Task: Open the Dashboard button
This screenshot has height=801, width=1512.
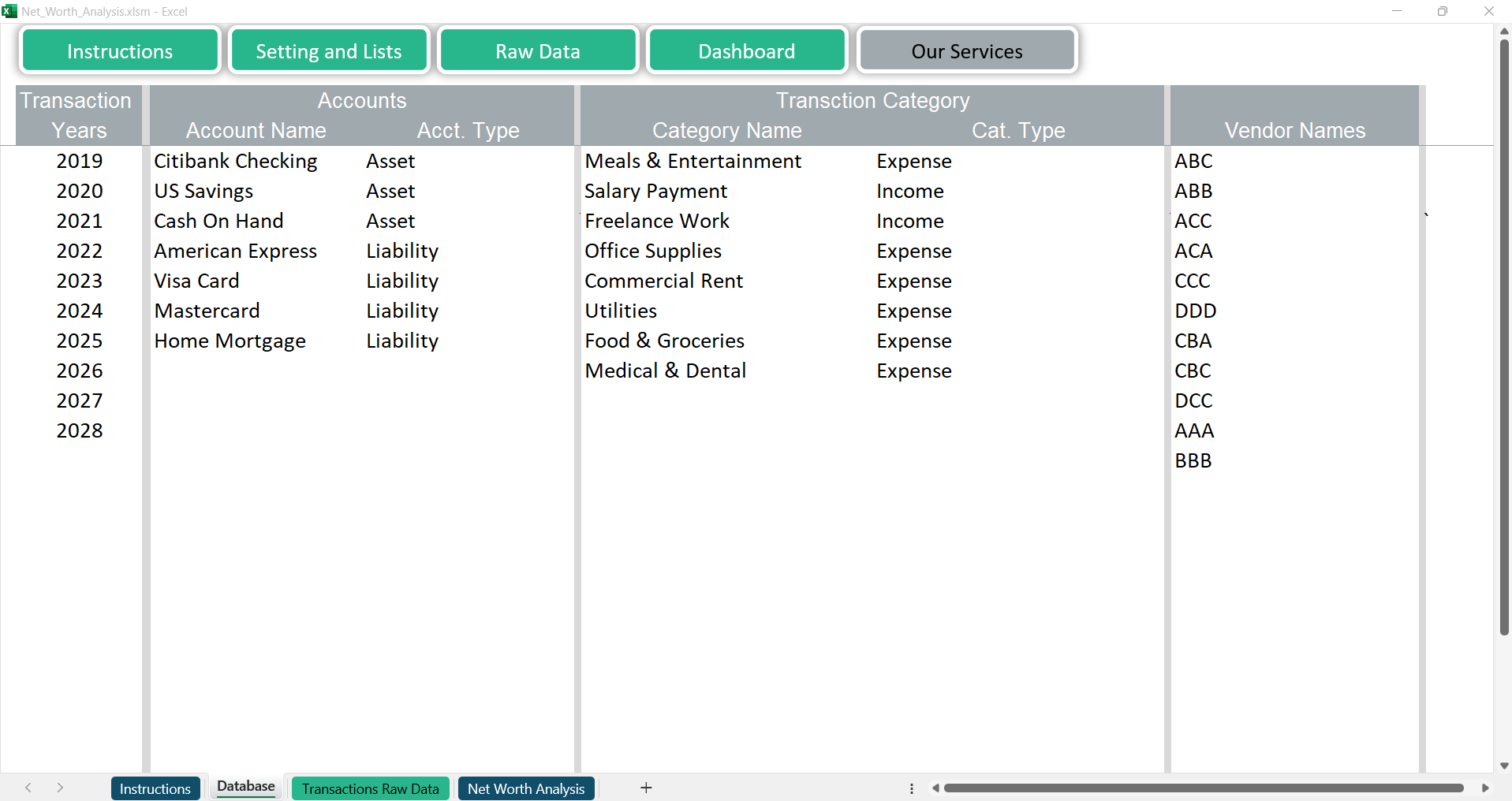Action: [x=746, y=51]
